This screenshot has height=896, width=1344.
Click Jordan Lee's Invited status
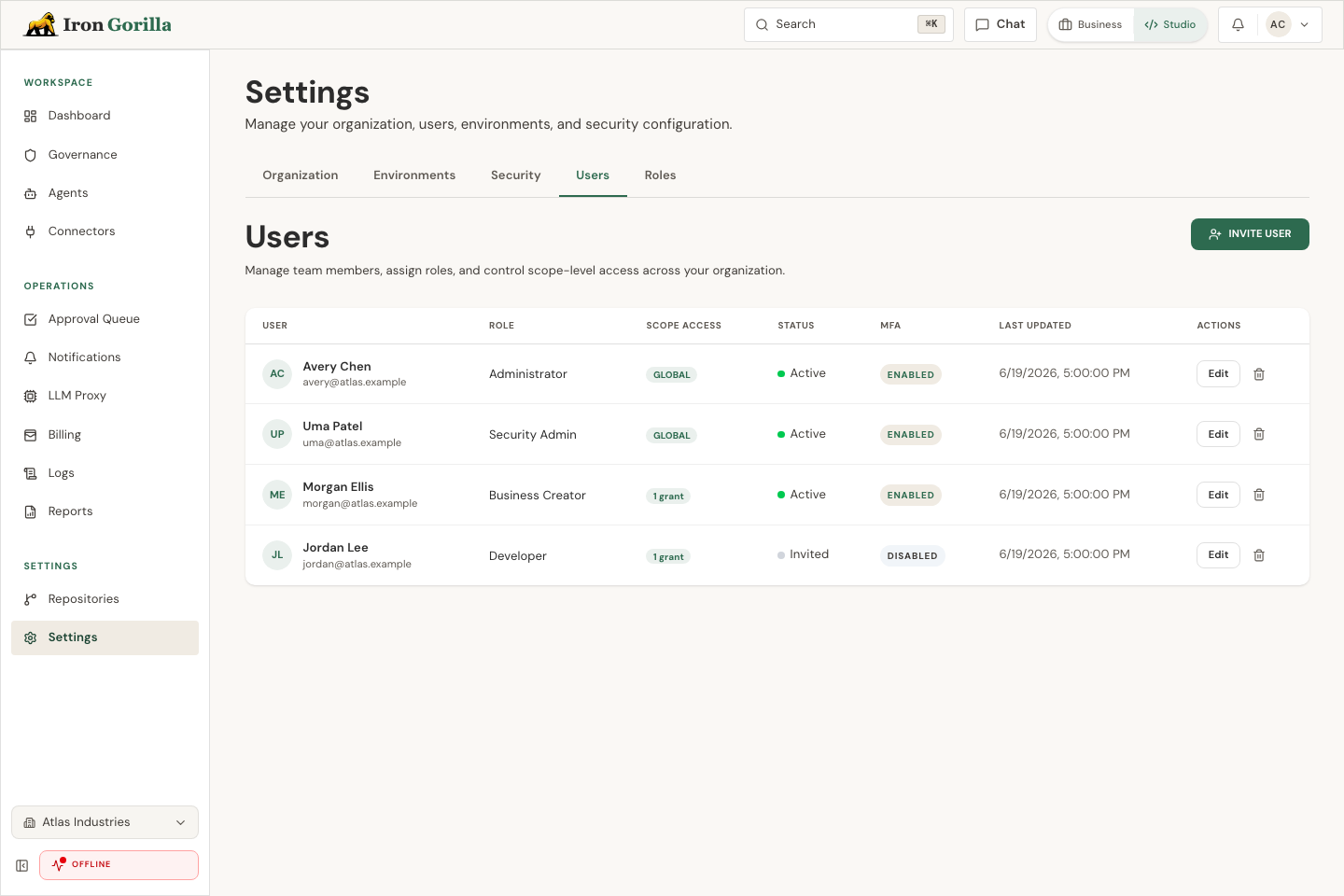(803, 554)
